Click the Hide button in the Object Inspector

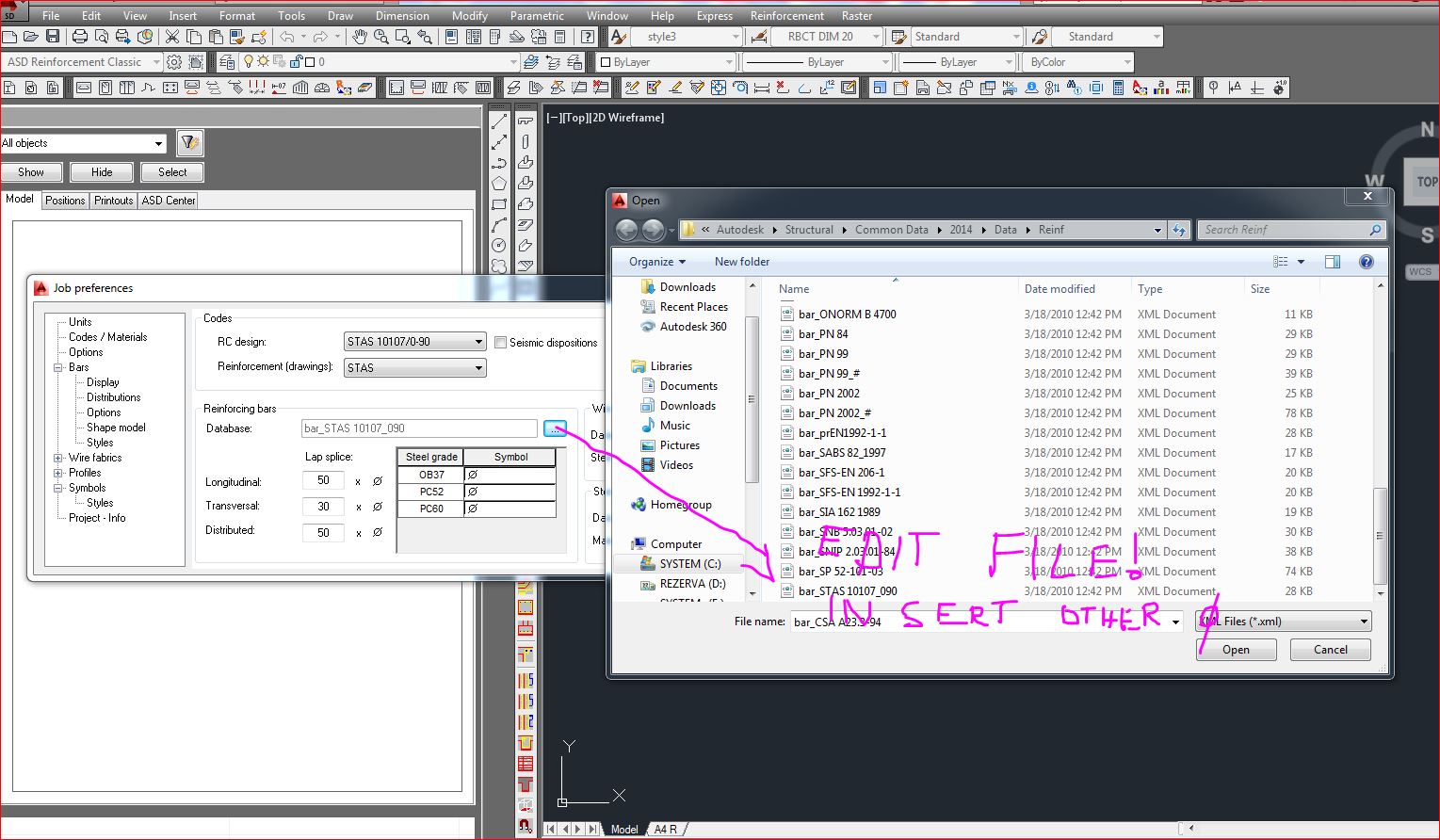tap(102, 172)
